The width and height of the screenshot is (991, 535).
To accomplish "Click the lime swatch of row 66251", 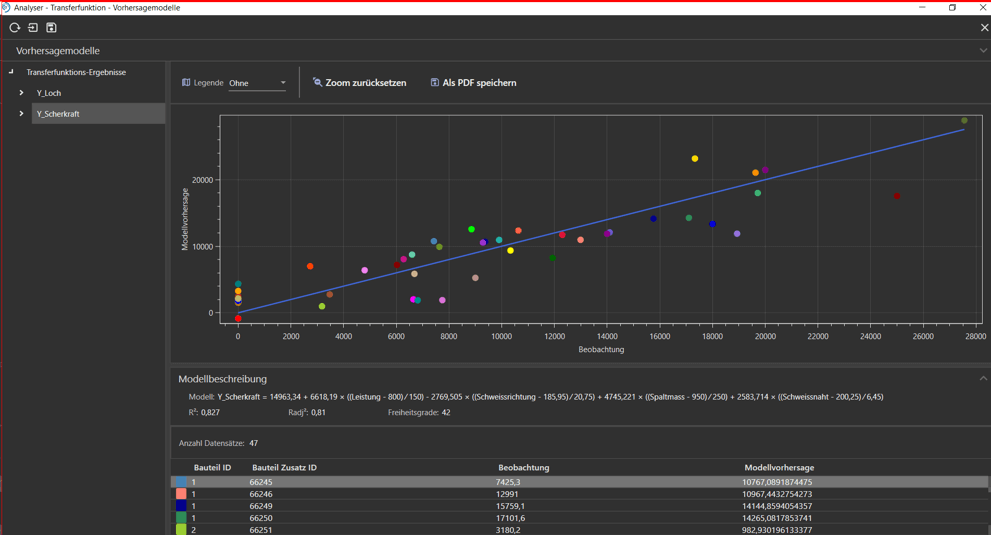I will (181, 530).
